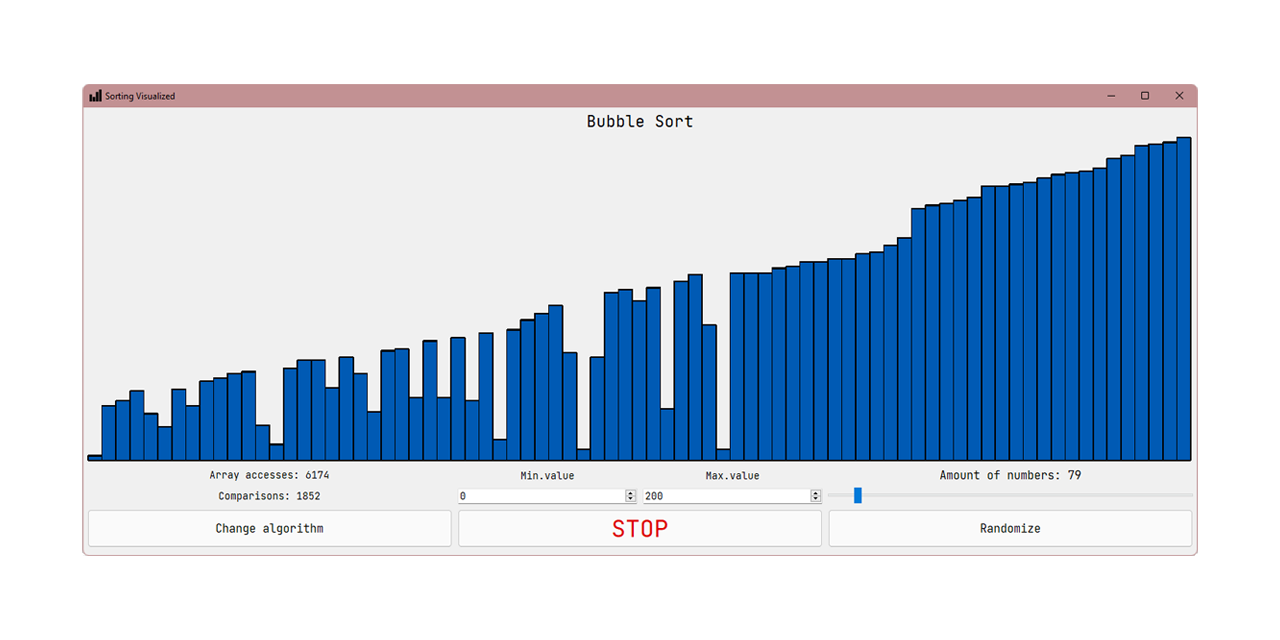Click the amount of numbers slider handle
This screenshot has width=1280, height=640.
coord(858,495)
